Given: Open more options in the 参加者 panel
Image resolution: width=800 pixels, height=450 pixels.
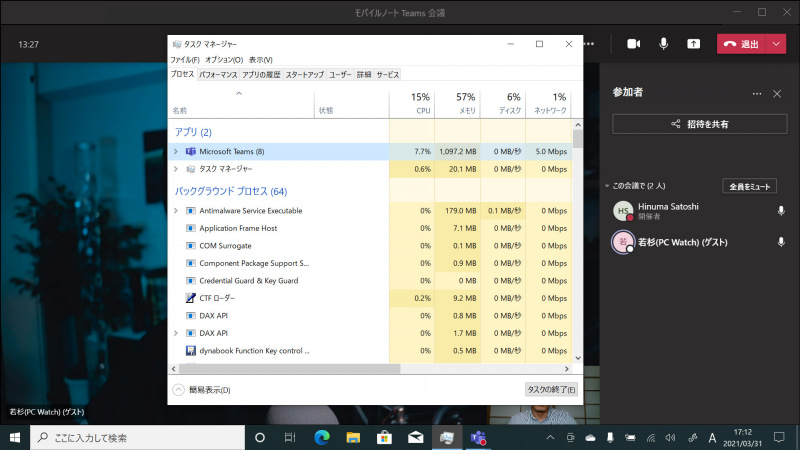Looking at the screenshot, I should [x=757, y=94].
